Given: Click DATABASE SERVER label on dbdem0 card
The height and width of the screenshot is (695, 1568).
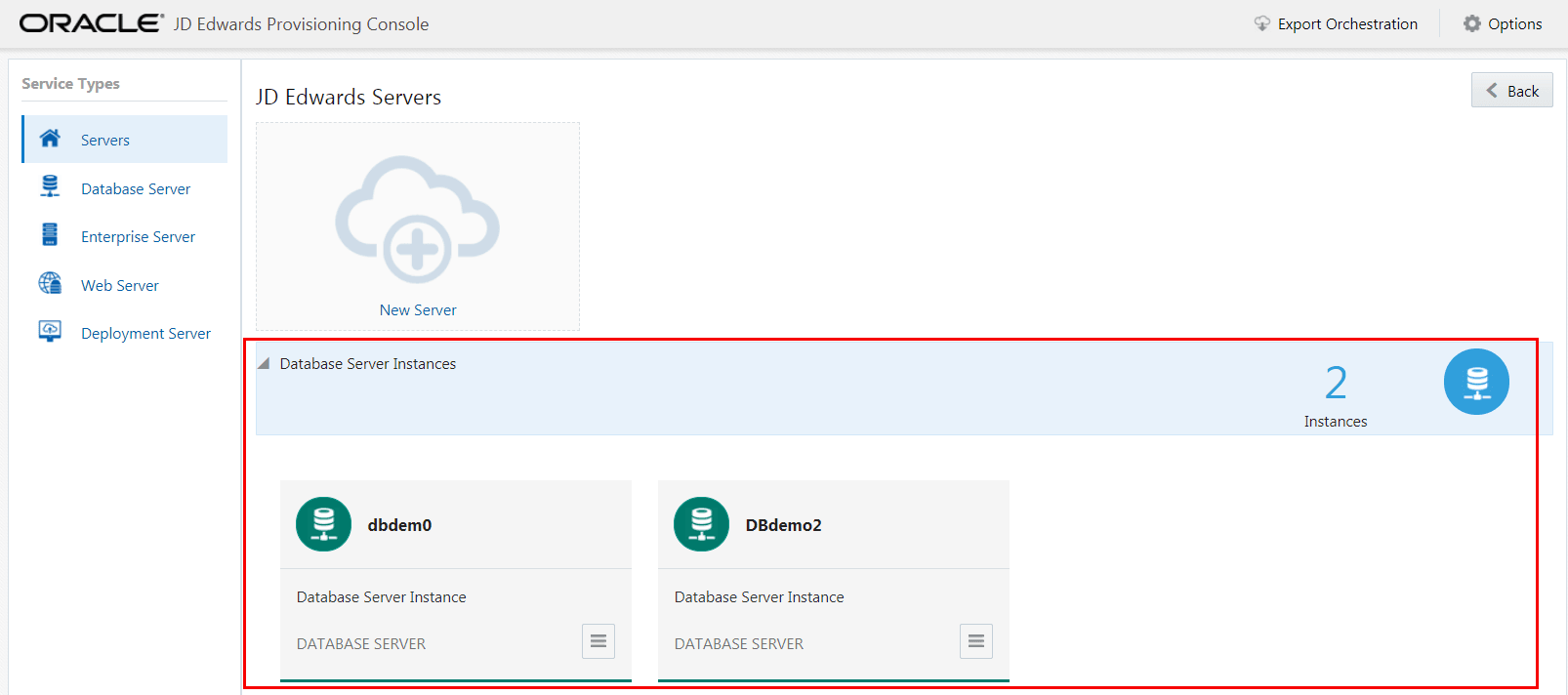Looking at the screenshot, I should click(x=361, y=643).
